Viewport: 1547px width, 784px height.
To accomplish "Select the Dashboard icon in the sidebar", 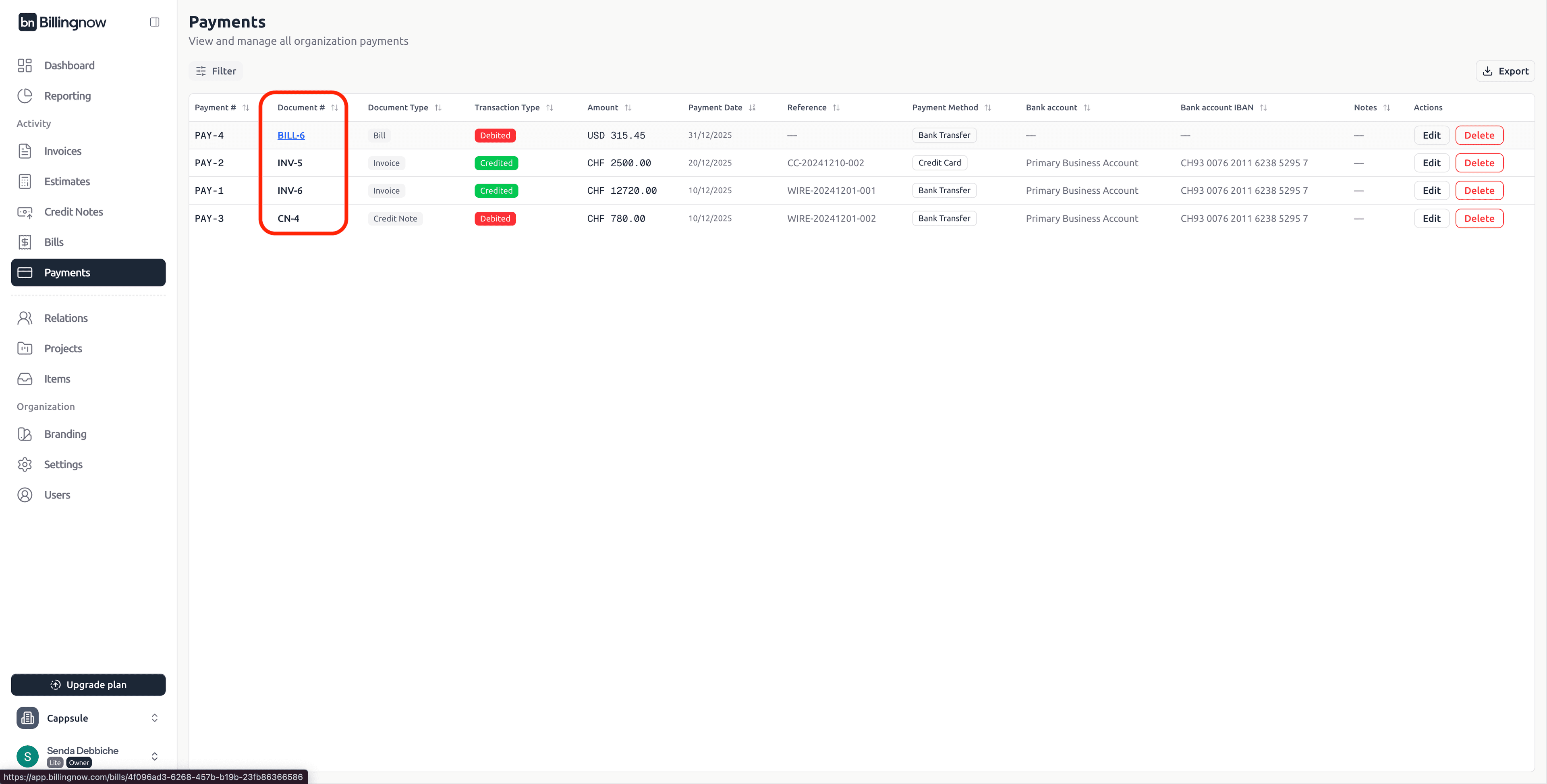I will pos(25,65).
